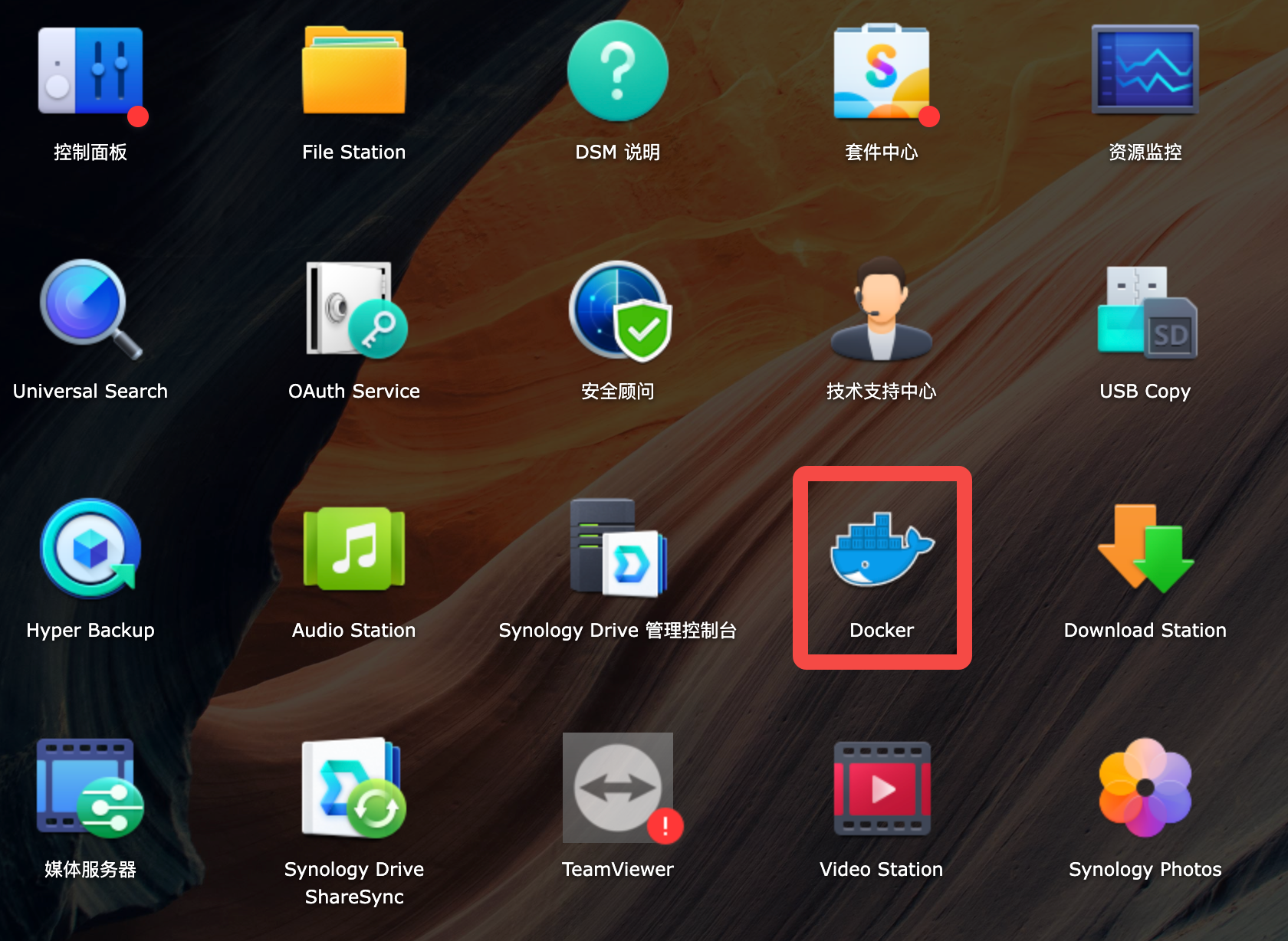Open DSM 说明 help icon
1288x941 pixels.
(618, 70)
